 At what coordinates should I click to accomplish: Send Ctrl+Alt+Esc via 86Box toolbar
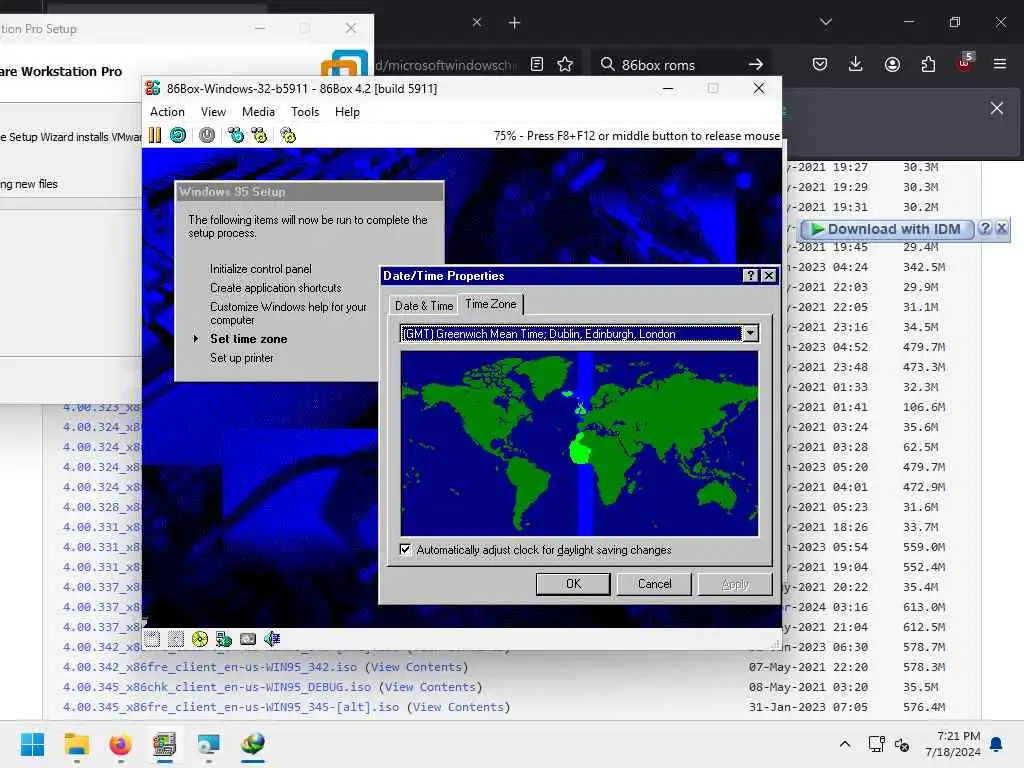click(260, 135)
